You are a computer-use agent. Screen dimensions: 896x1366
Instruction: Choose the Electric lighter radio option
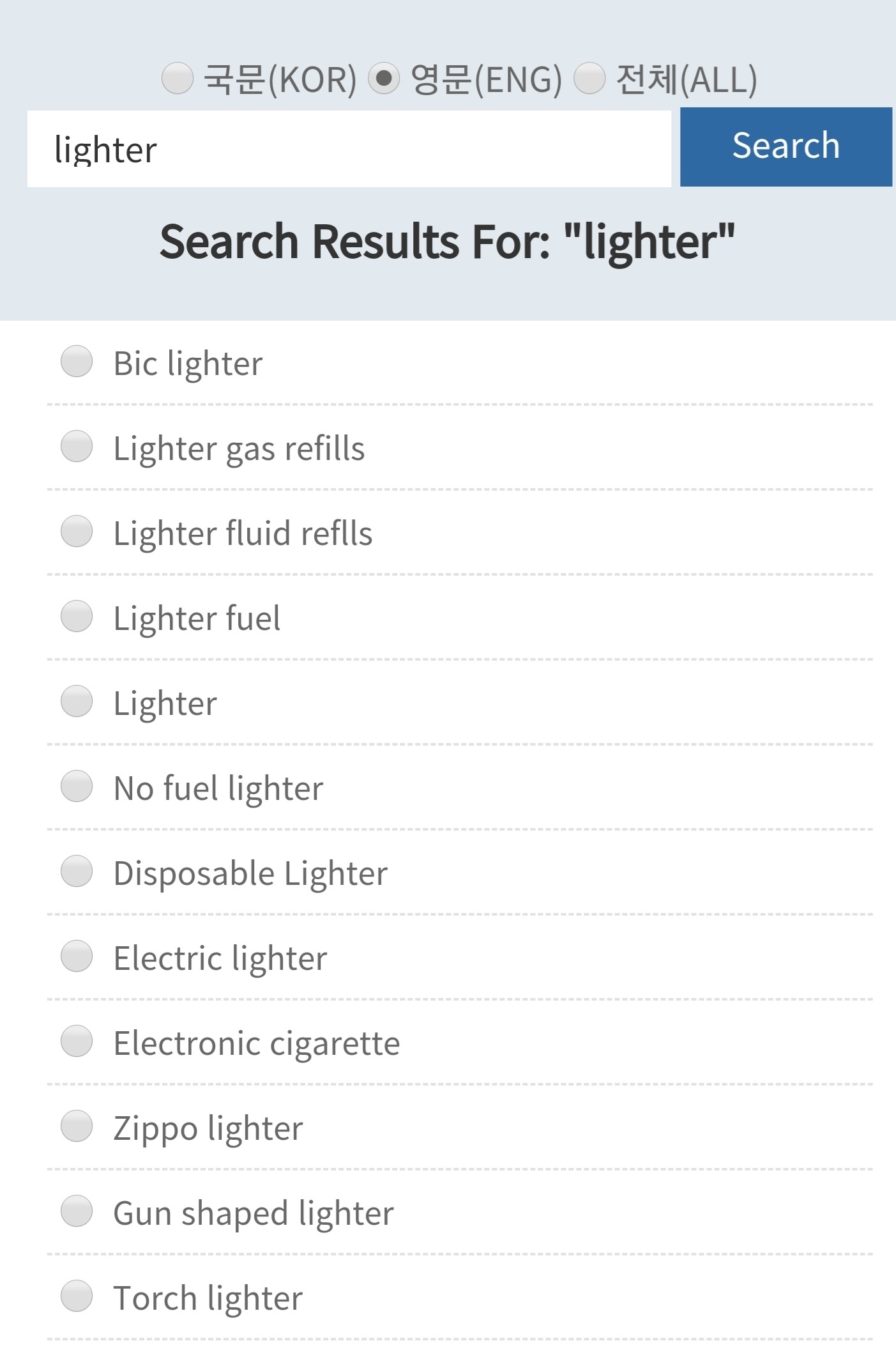pyautogui.click(x=77, y=956)
